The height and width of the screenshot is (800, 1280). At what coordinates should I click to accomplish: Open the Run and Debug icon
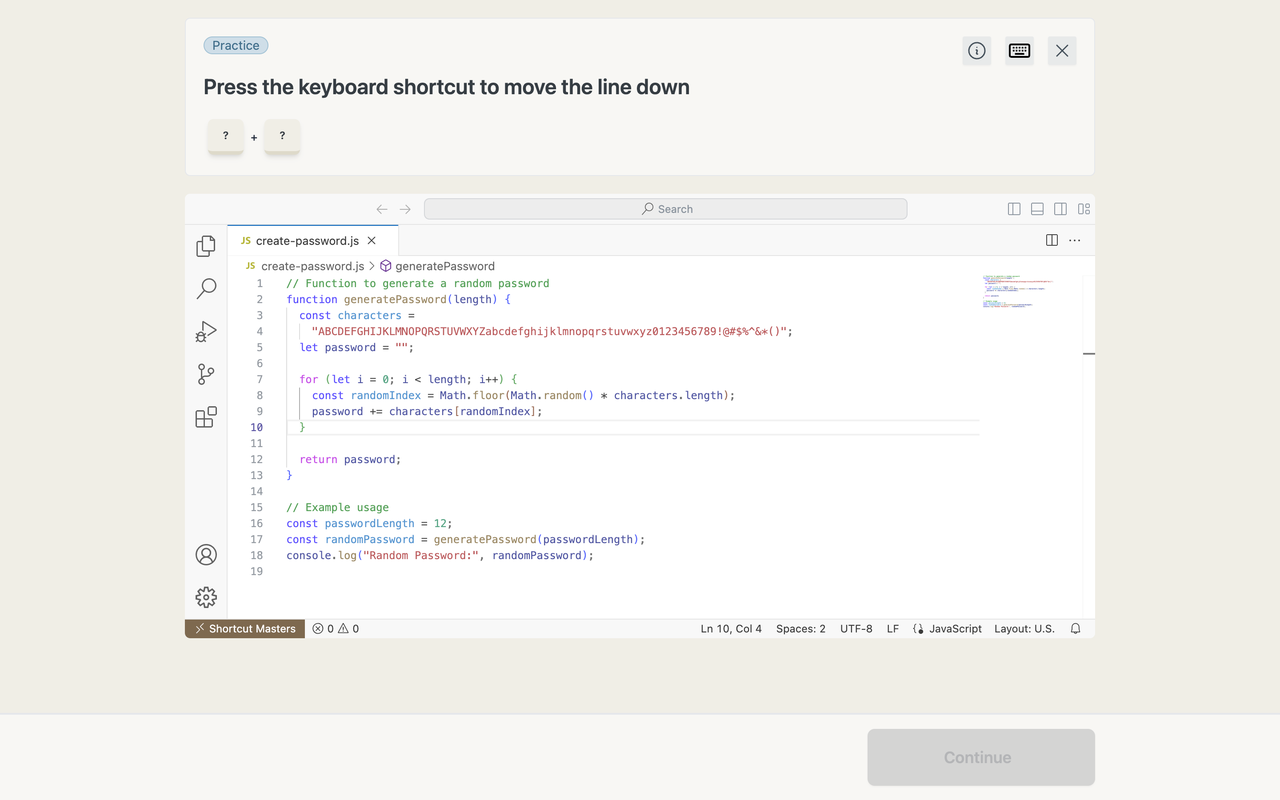coord(206,332)
